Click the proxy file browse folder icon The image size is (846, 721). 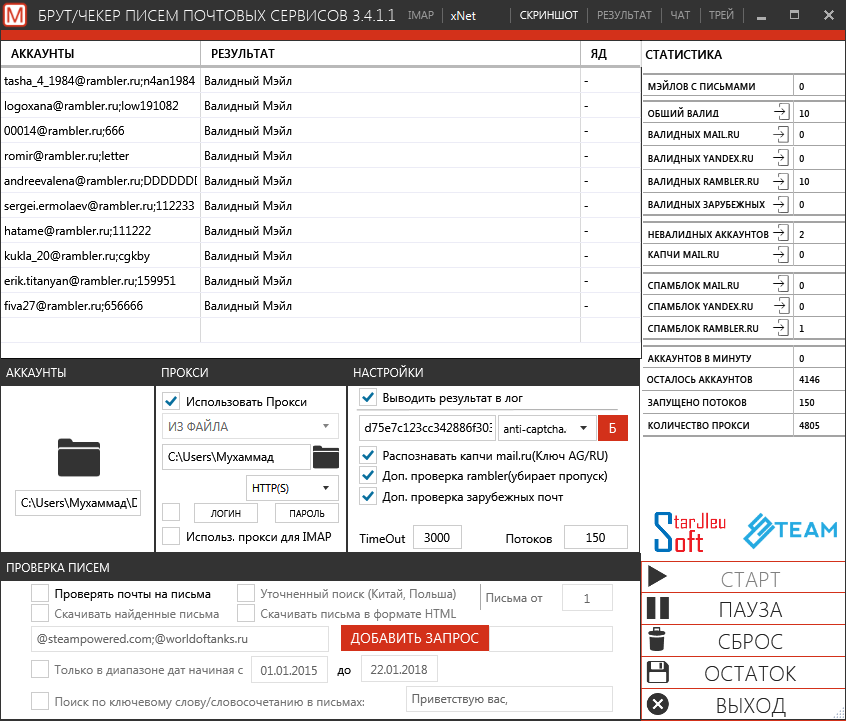tap(325, 458)
